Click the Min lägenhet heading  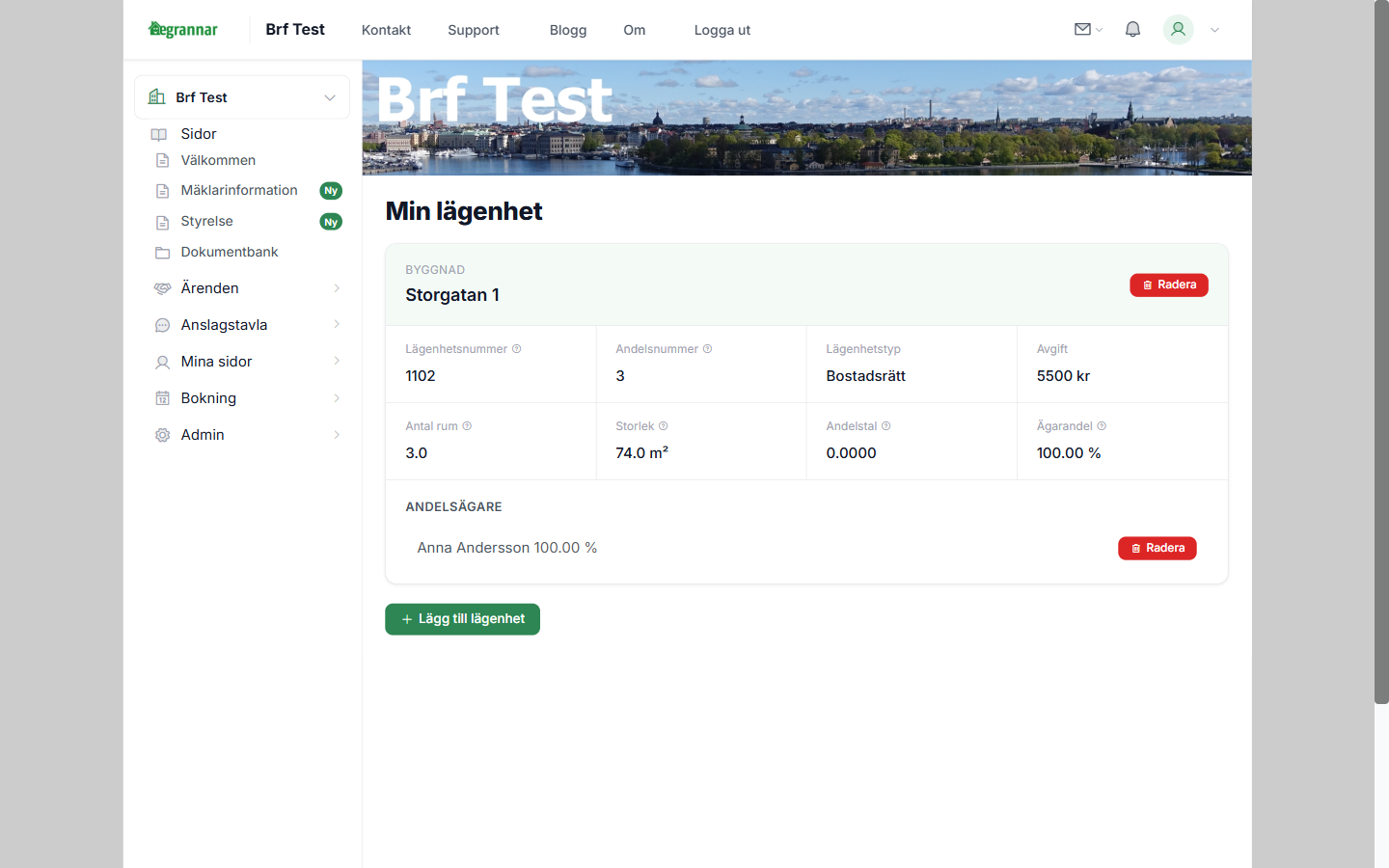(x=464, y=211)
